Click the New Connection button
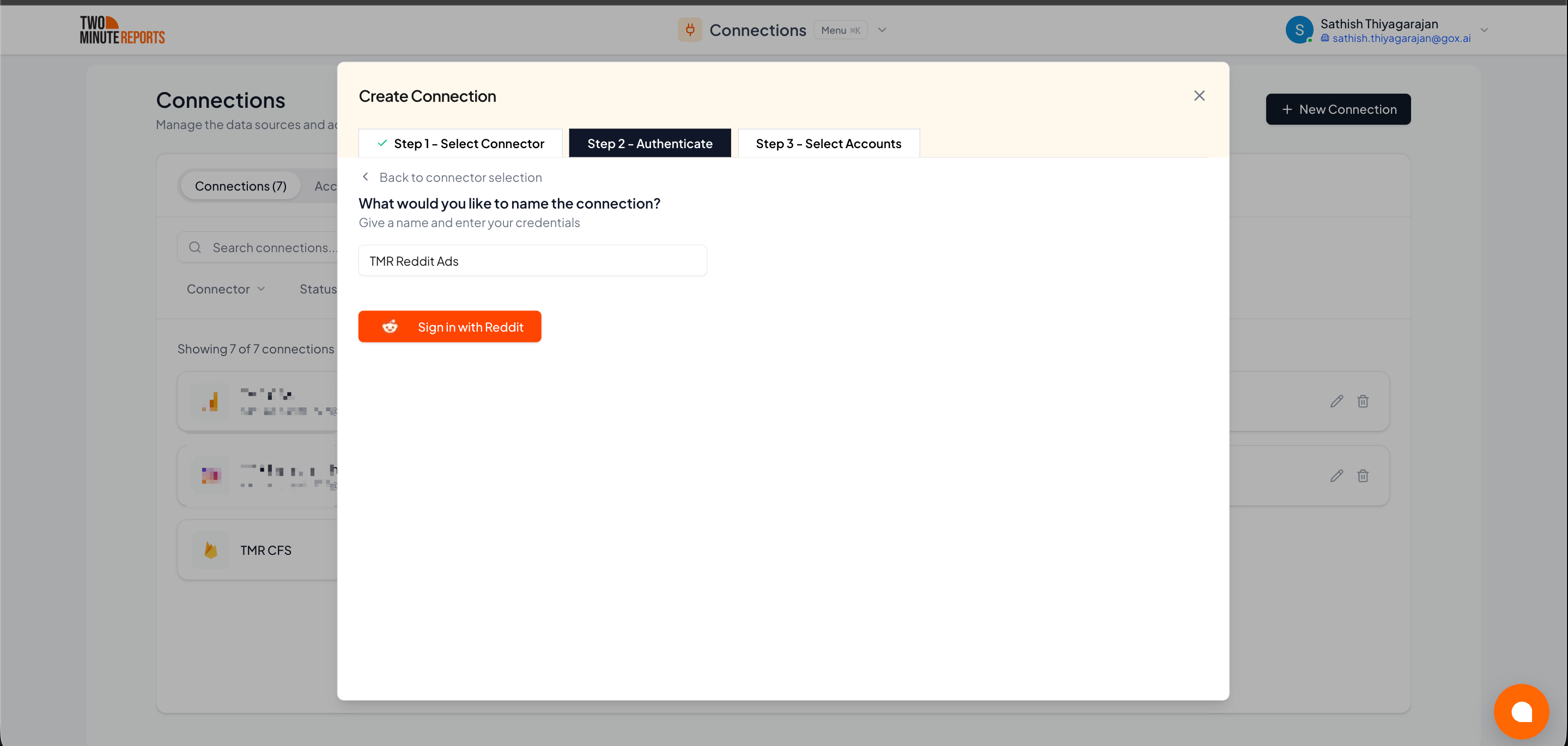The image size is (1568, 746). tap(1338, 109)
